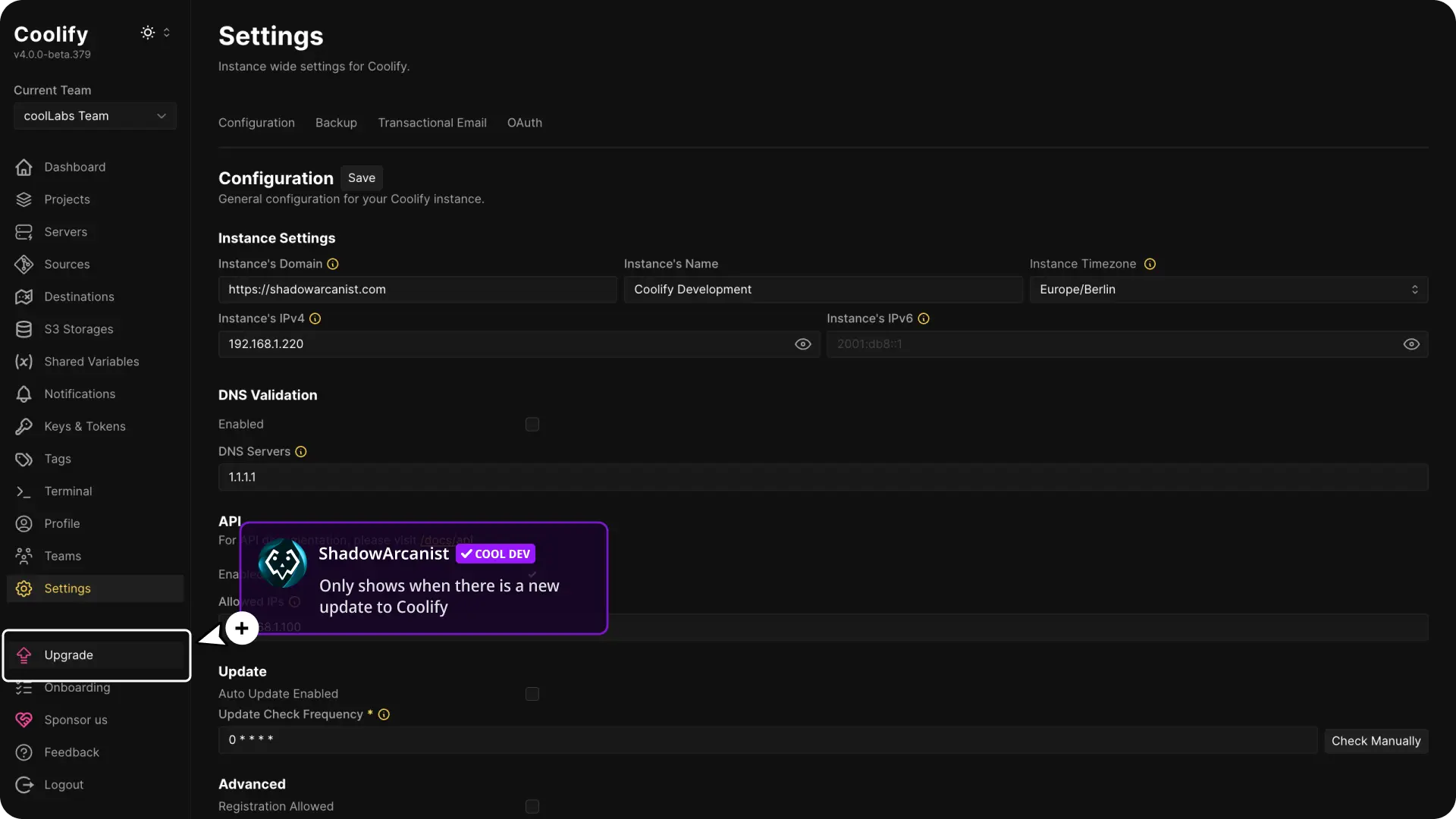
Task: Open Notifications settings
Action: click(x=79, y=394)
